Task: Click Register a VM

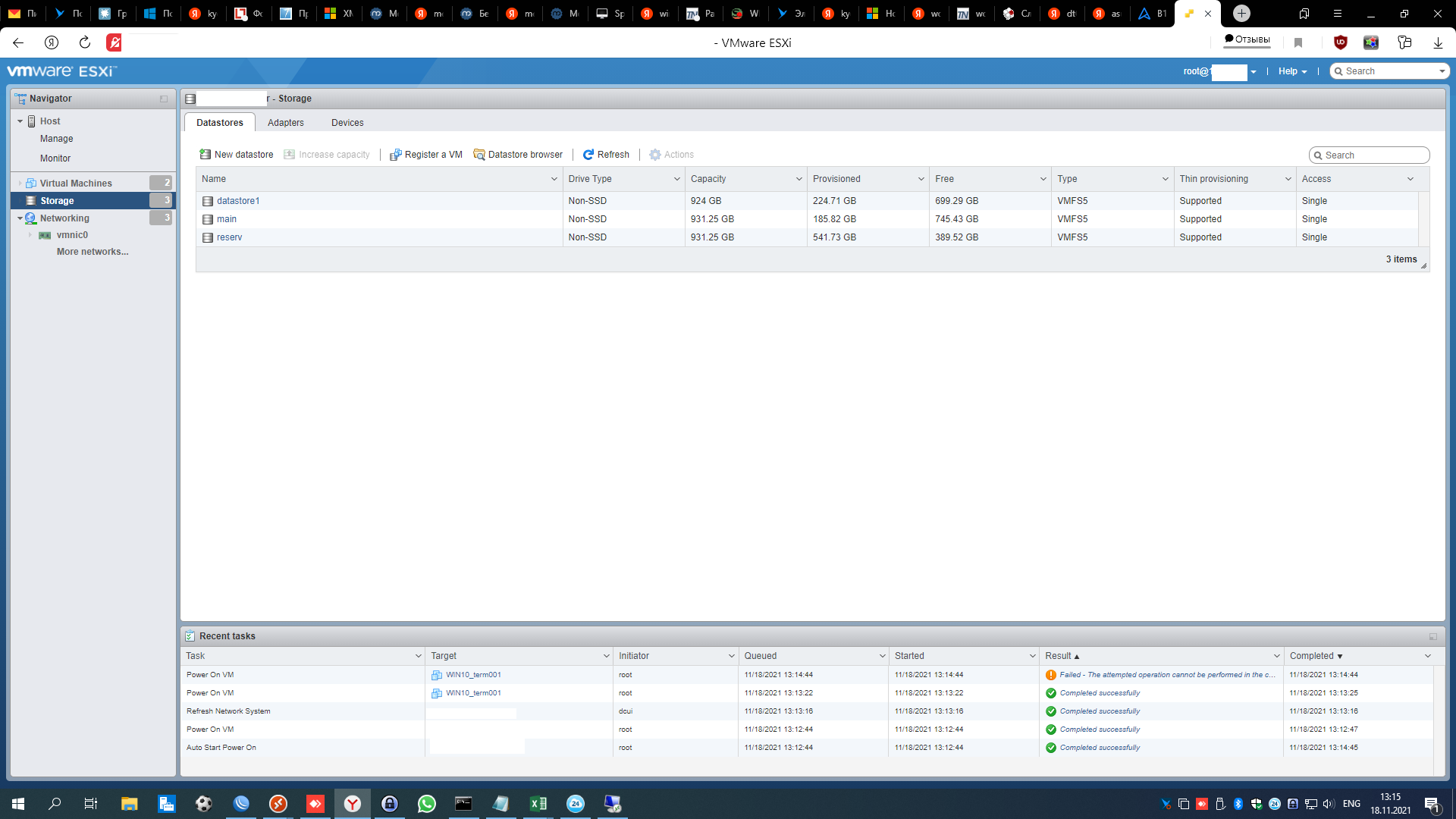Action: [x=425, y=155]
